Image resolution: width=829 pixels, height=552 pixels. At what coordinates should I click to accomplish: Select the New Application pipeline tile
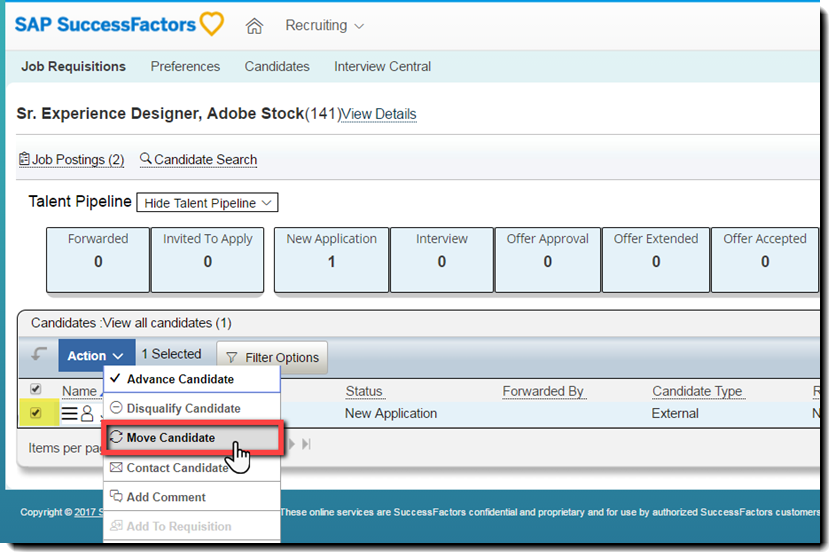pyautogui.click(x=331, y=258)
